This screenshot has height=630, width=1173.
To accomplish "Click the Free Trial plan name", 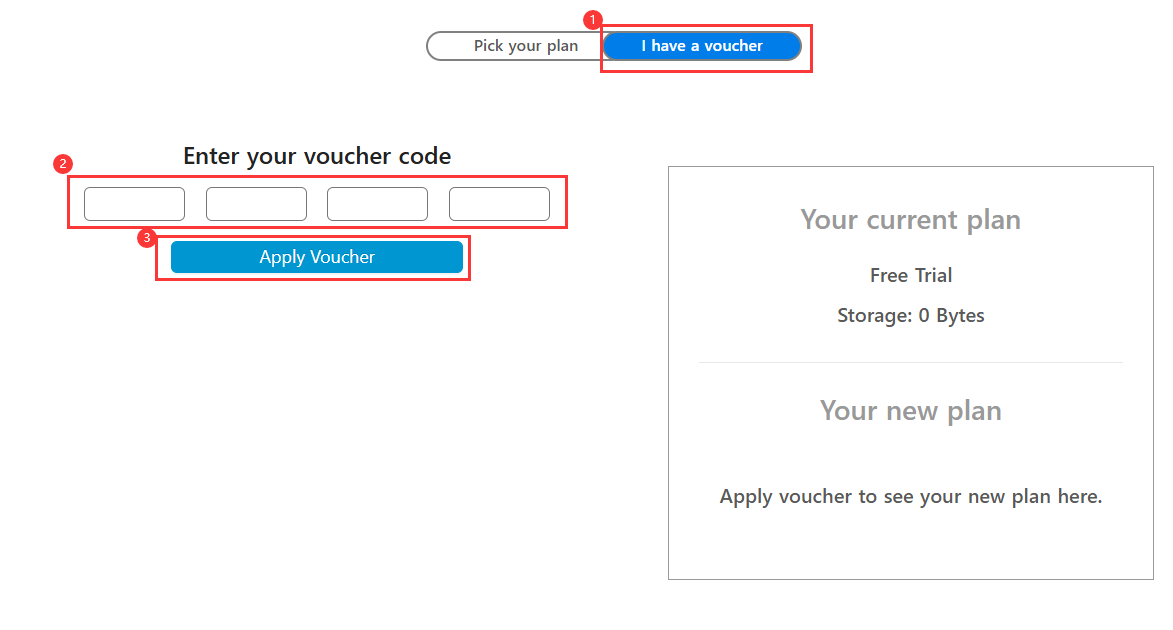I will [910, 275].
